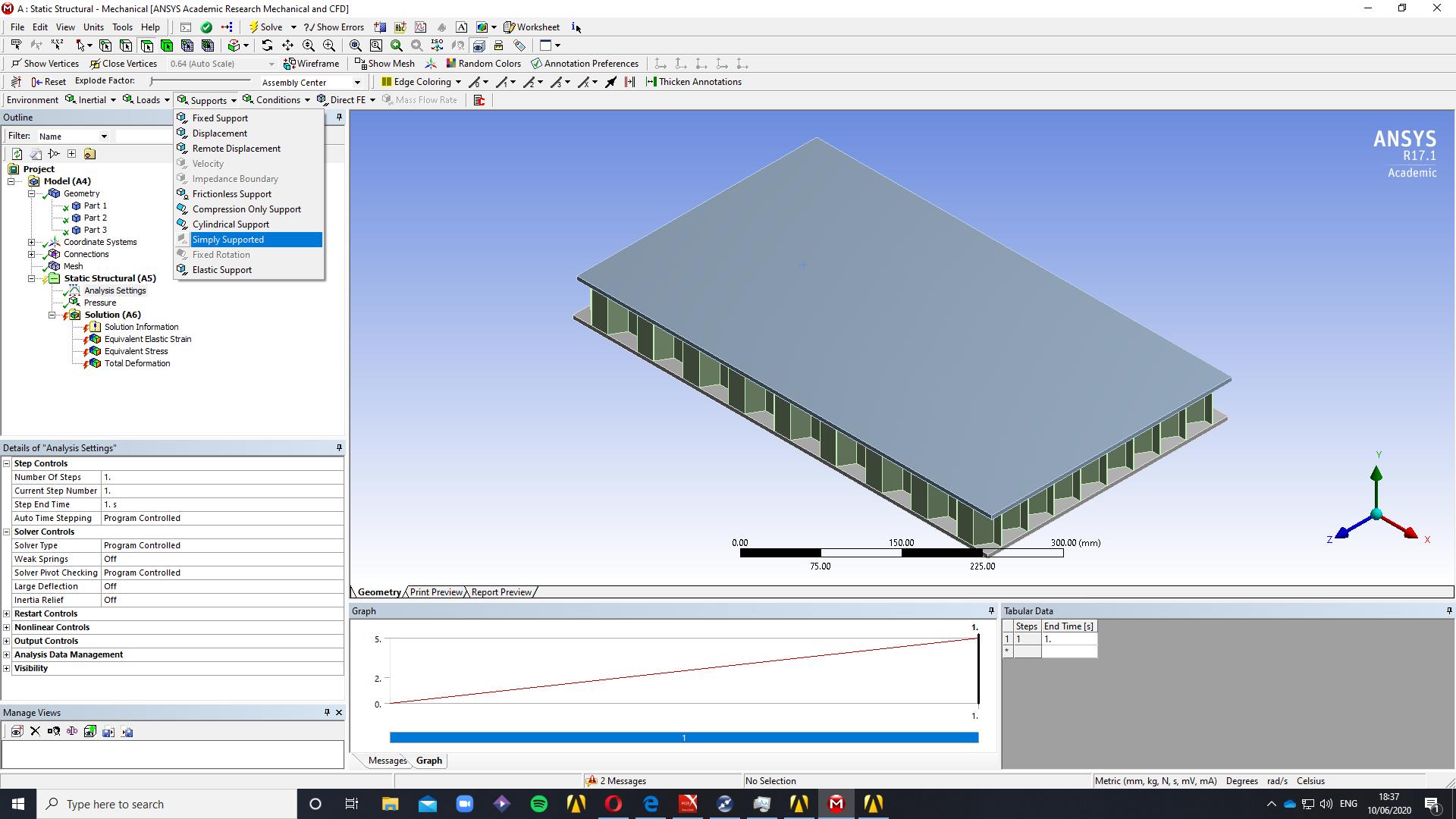The width and height of the screenshot is (1456, 819).
Task: Click the Reset explode factor button
Action: tap(48, 82)
